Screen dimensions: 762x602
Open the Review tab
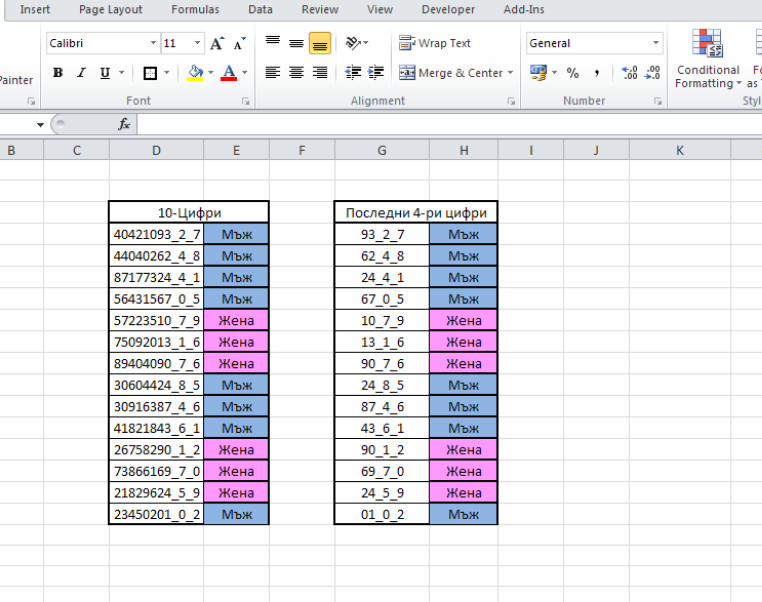pyautogui.click(x=320, y=9)
